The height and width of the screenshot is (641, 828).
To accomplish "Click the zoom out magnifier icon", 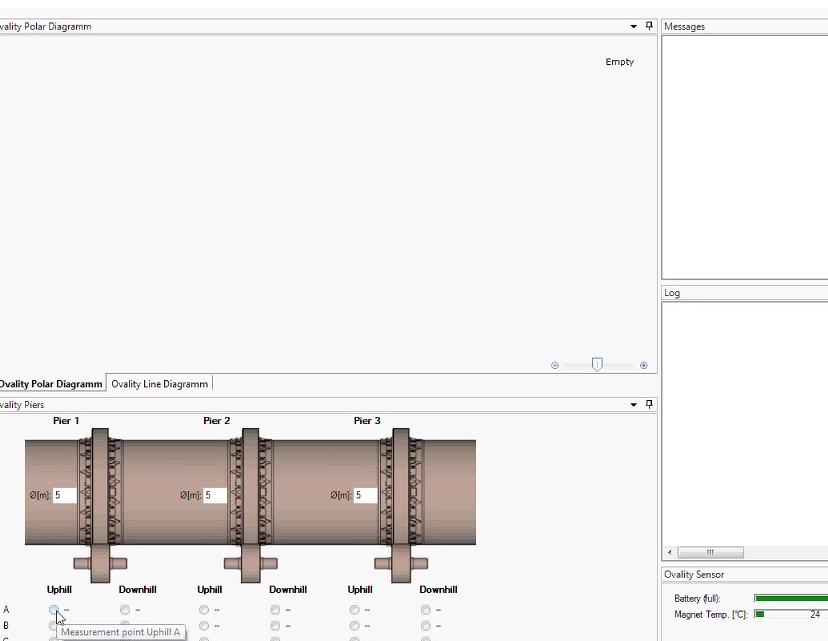I will pos(554,365).
